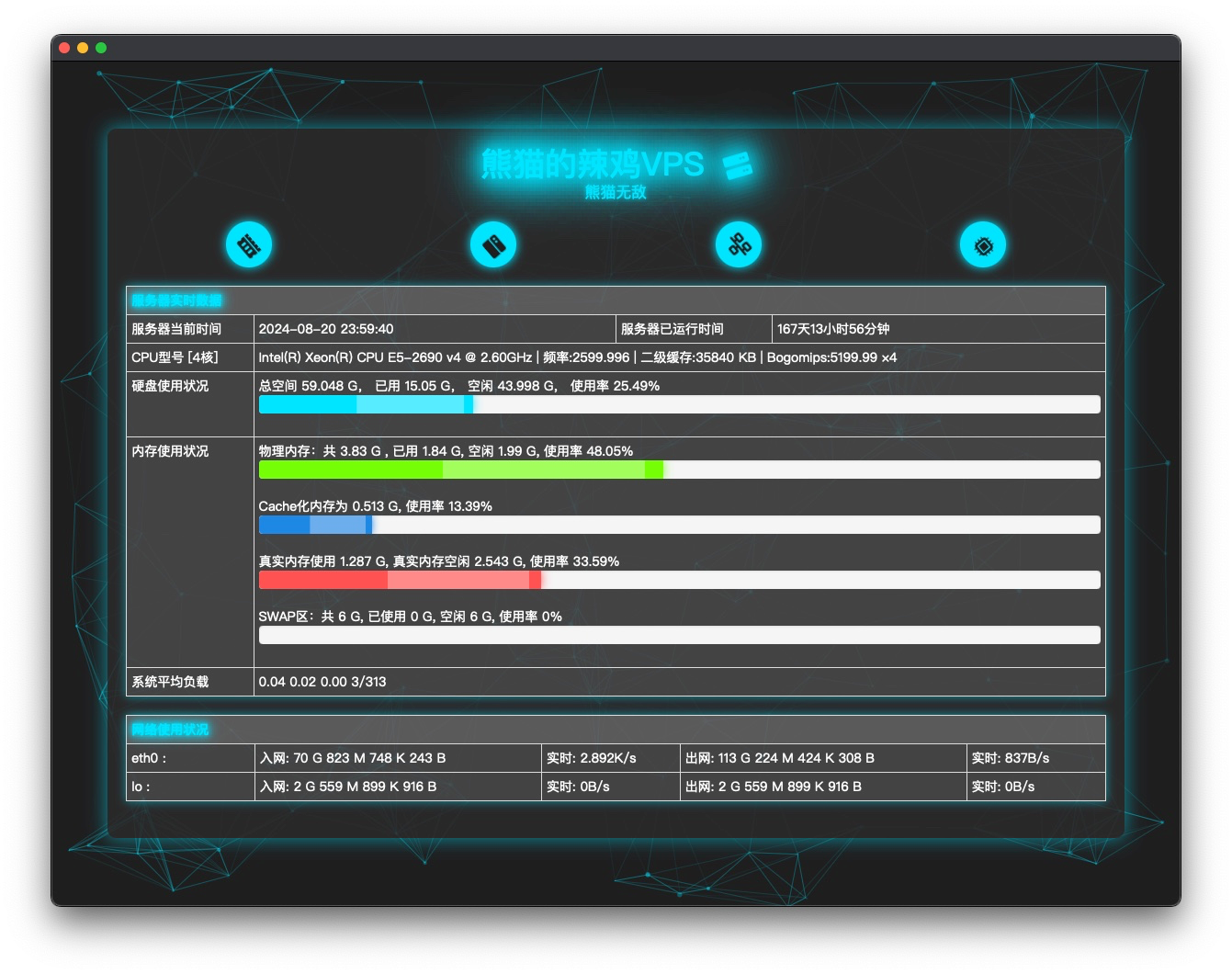Click the memory RAM stick round icon
The height and width of the screenshot is (974, 1232).
pyautogui.click(x=249, y=245)
